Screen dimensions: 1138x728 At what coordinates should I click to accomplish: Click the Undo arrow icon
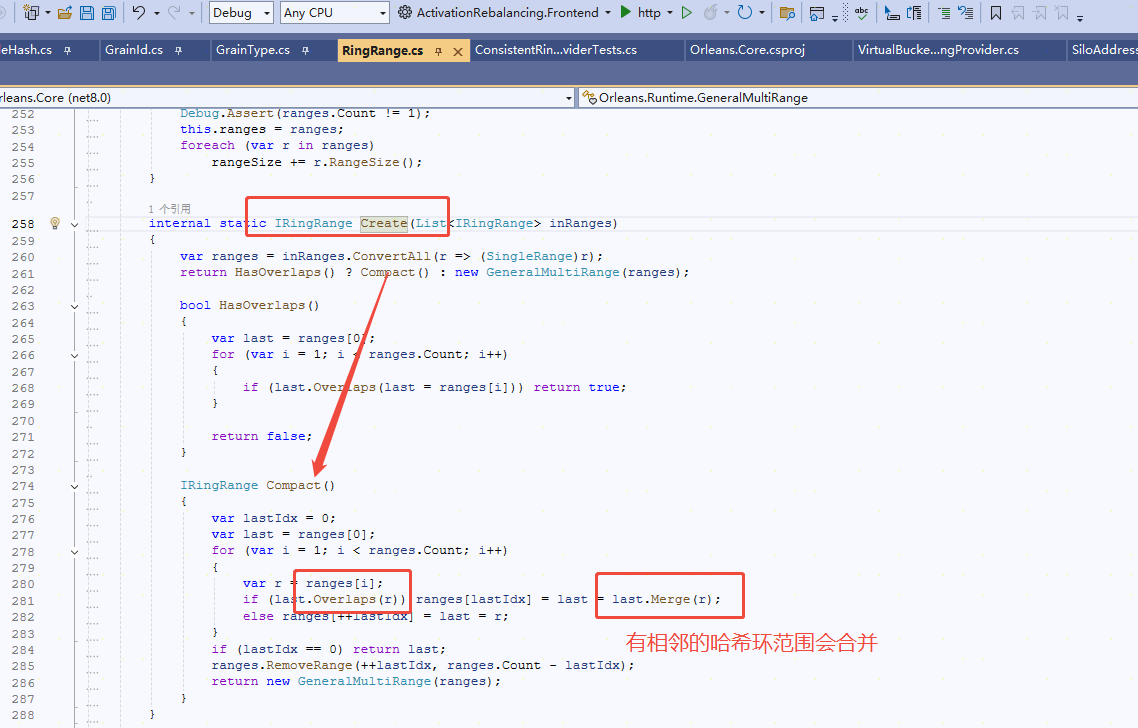139,12
